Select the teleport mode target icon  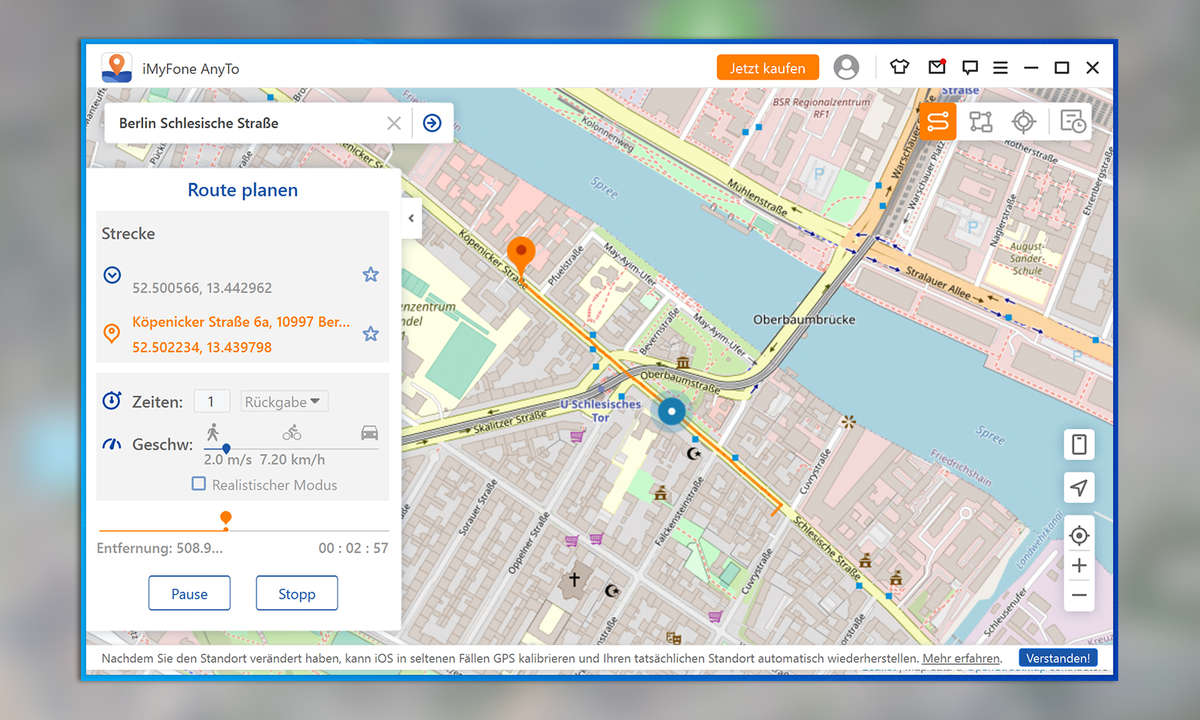tap(1023, 122)
